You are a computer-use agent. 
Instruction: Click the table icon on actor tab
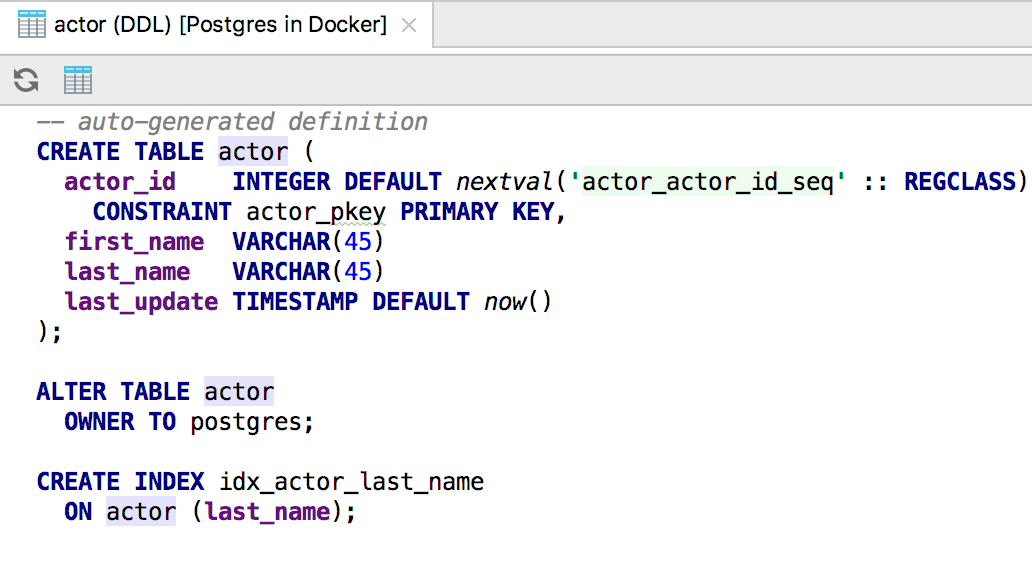[32, 25]
